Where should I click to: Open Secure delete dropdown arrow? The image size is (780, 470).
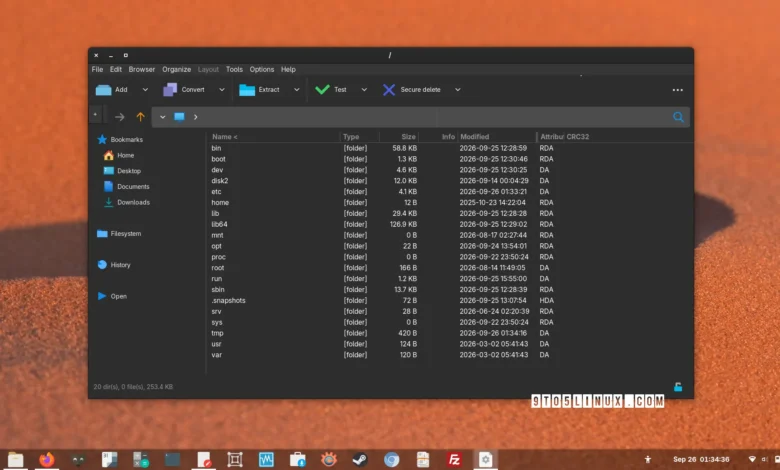click(458, 90)
